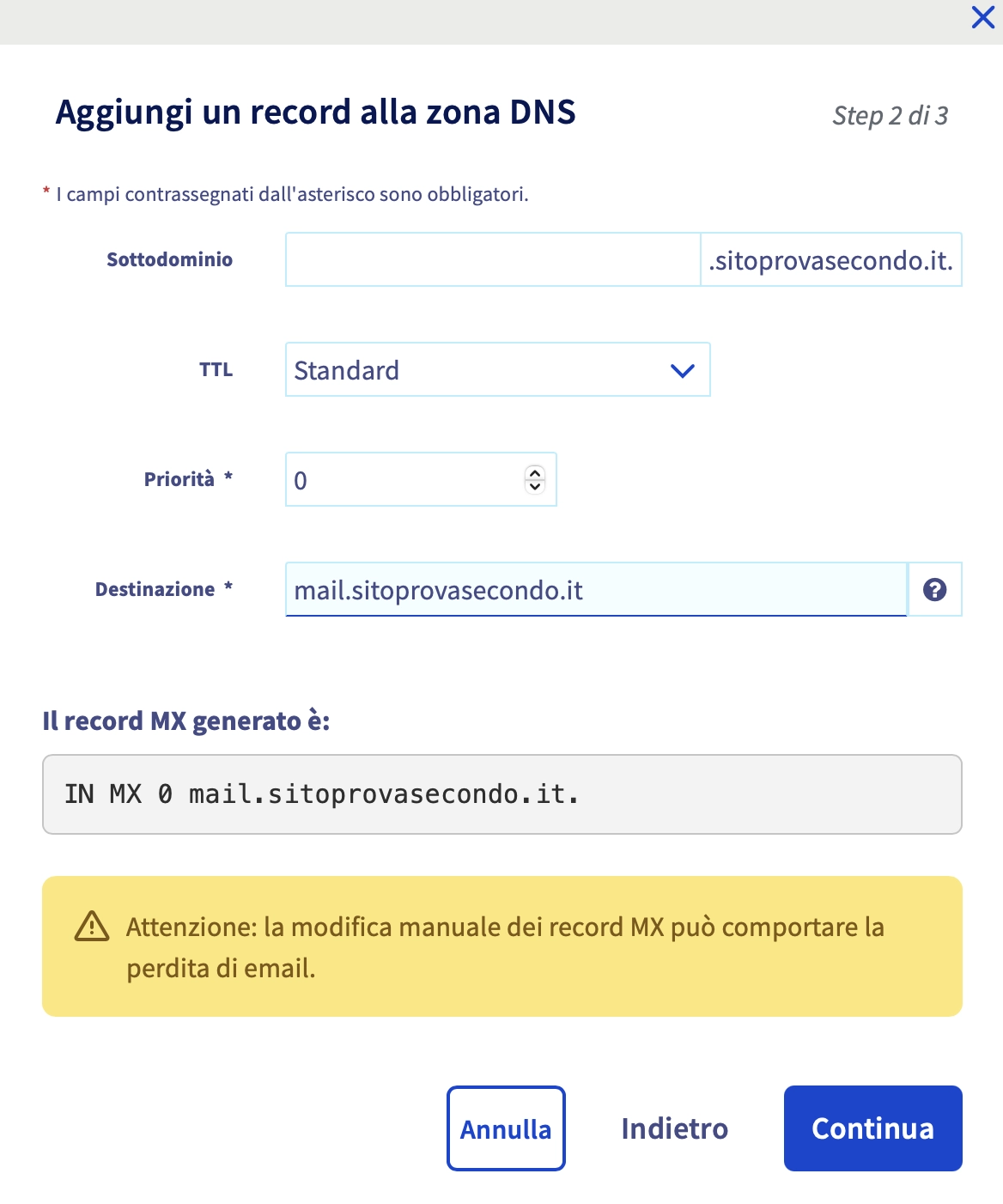Increase Priorità with the up arrow
Viewport: 1003px width, 1204px height.
[x=535, y=472]
